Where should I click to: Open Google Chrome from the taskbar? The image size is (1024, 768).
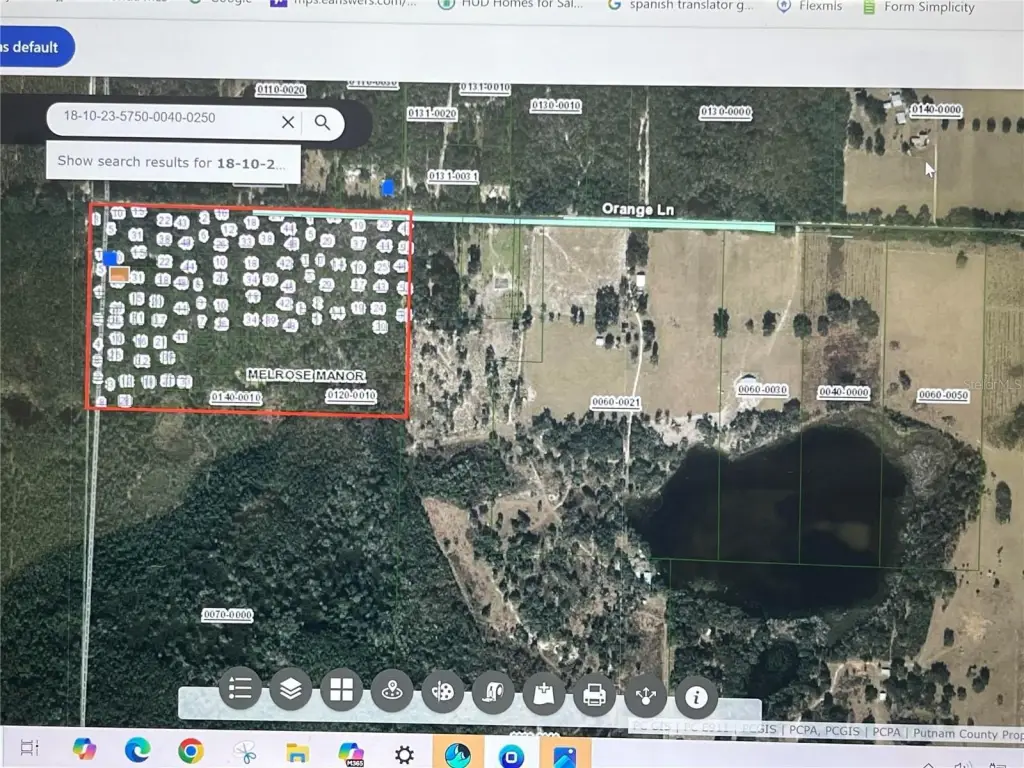[x=190, y=750]
